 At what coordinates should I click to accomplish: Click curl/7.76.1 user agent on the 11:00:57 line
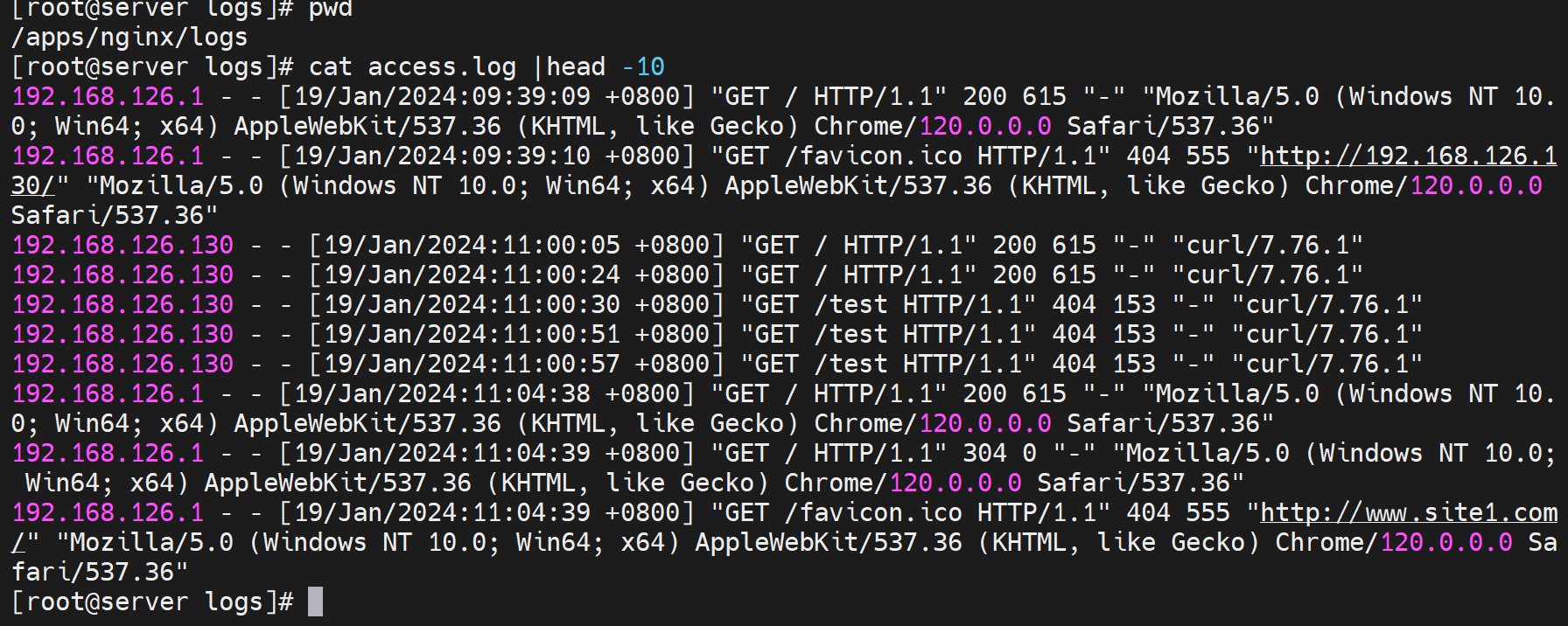pyautogui.click(x=1326, y=365)
